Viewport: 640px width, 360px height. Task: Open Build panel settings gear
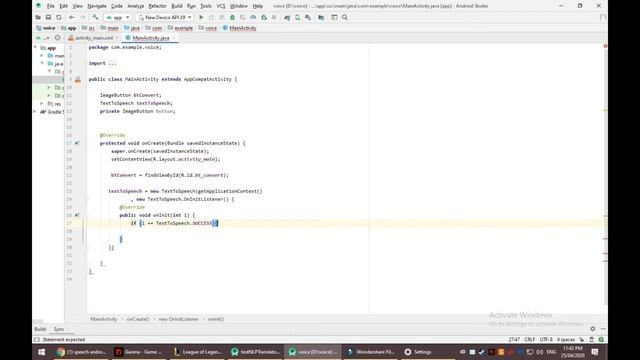click(x=593, y=329)
